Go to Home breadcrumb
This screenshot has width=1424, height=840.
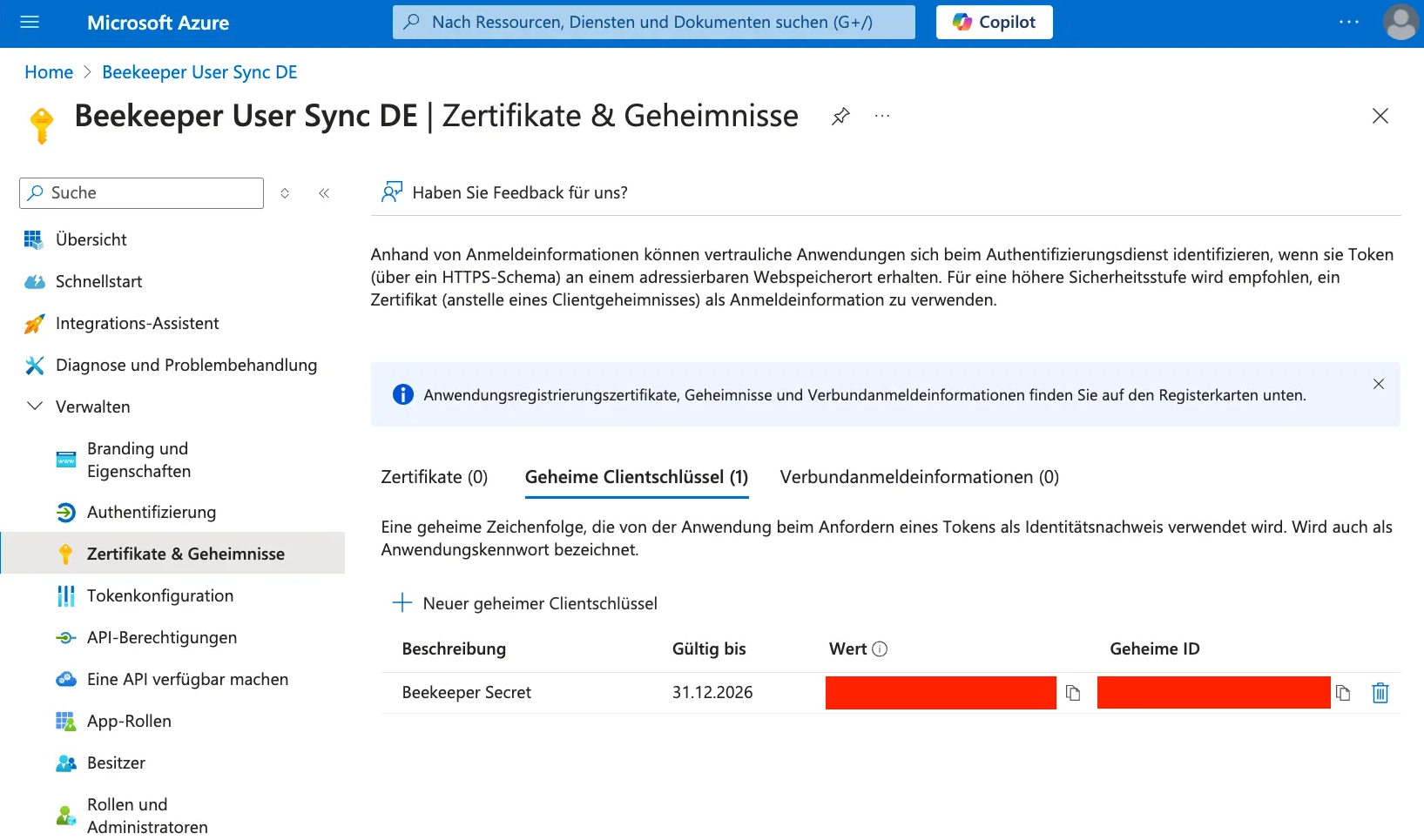point(49,72)
